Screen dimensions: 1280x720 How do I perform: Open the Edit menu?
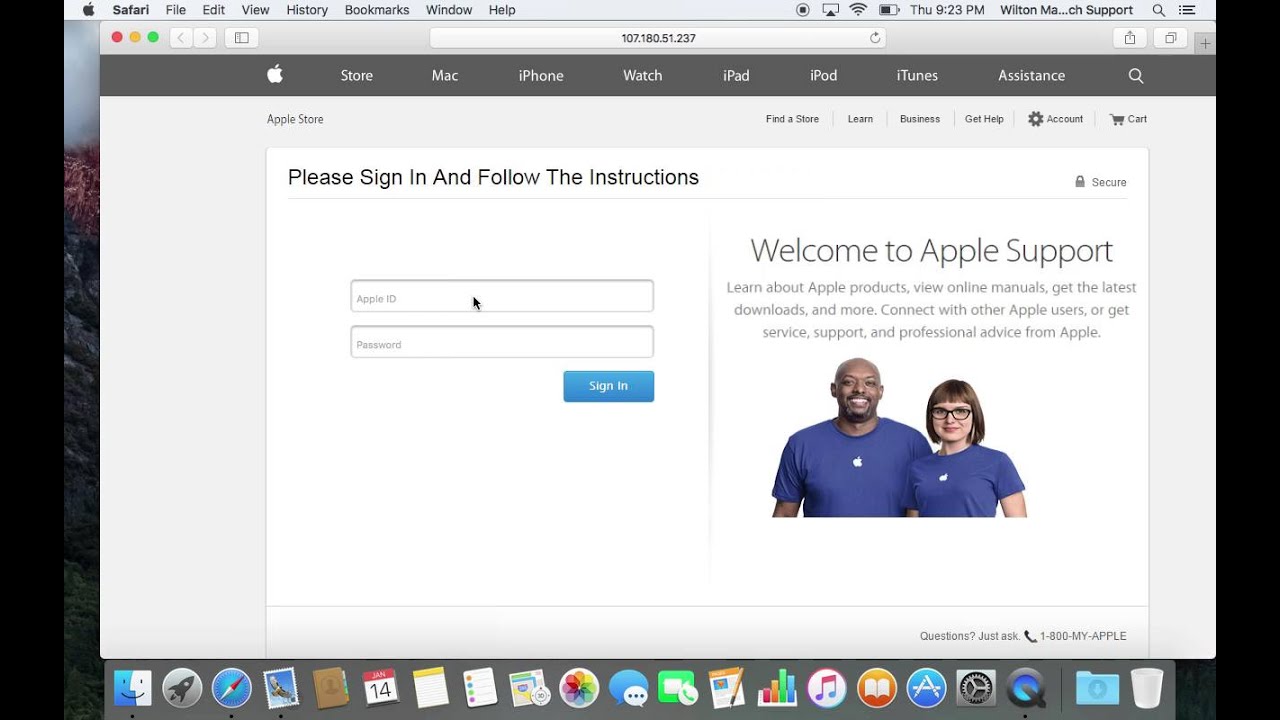213,10
